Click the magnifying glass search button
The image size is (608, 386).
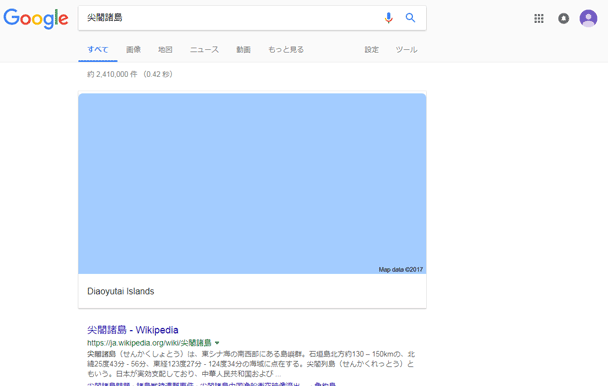coord(410,17)
